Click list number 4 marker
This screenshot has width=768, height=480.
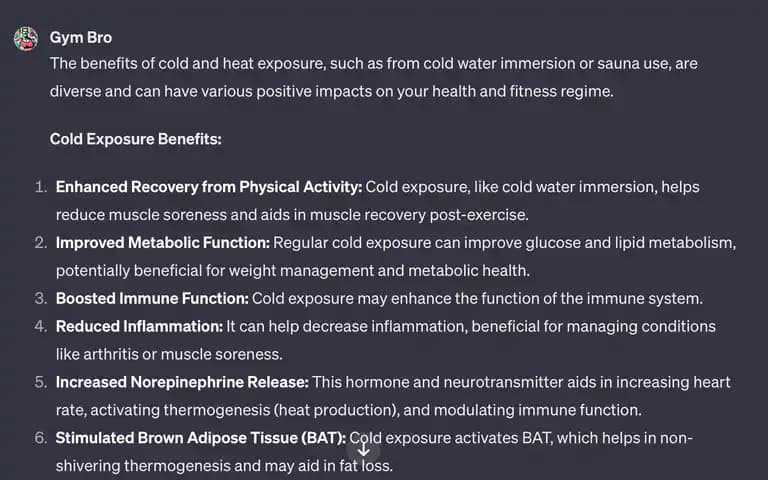click(x=41, y=327)
